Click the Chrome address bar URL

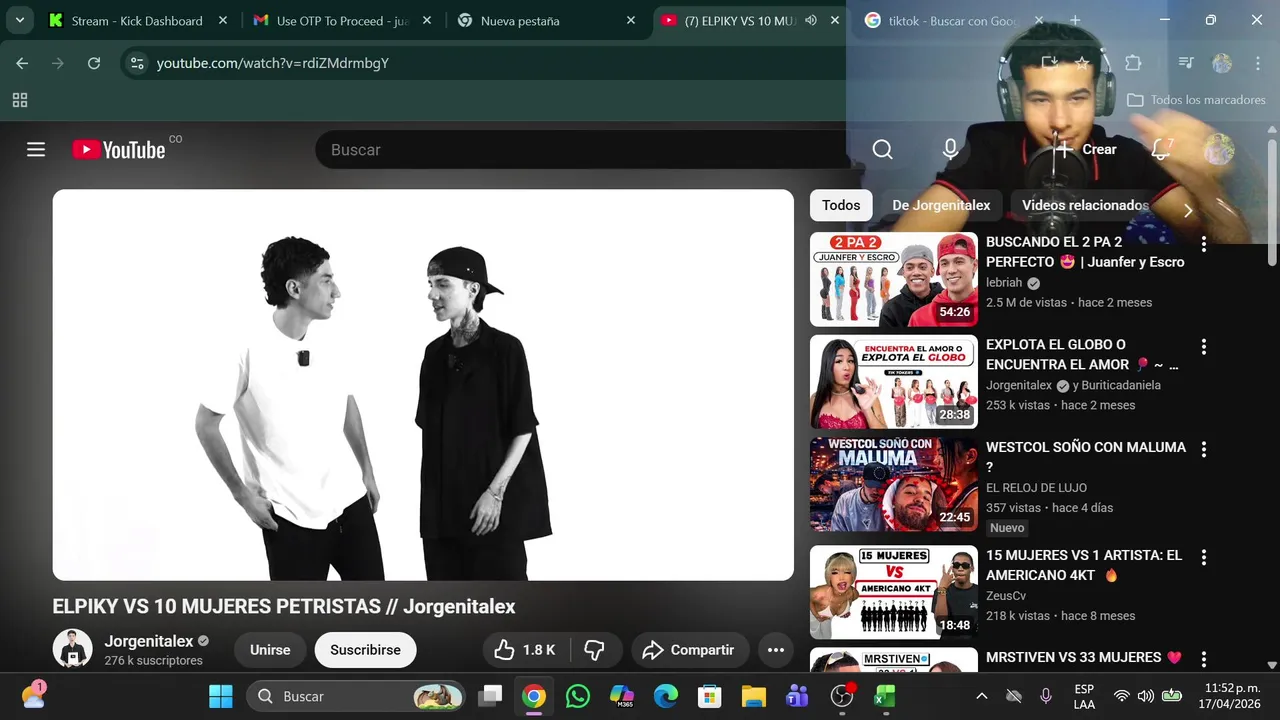273,63
